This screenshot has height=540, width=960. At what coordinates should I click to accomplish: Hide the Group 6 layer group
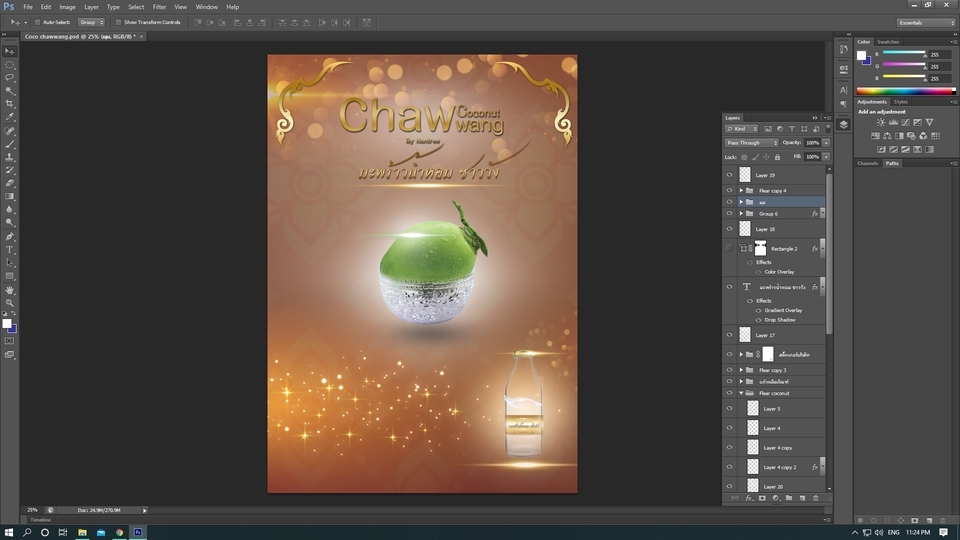pyautogui.click(x=729, y=214)
